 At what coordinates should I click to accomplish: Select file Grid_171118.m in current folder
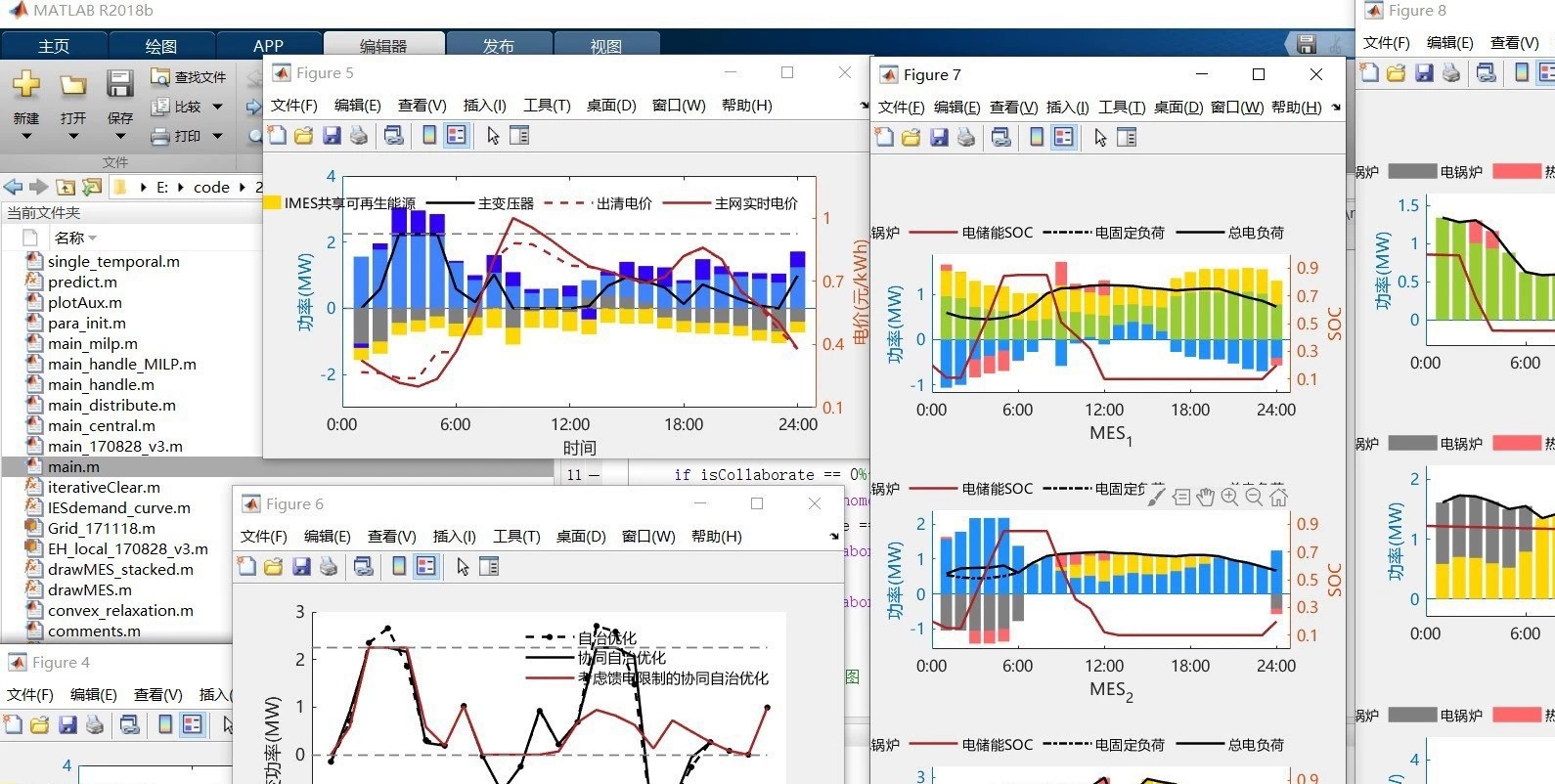coord(102,528)
